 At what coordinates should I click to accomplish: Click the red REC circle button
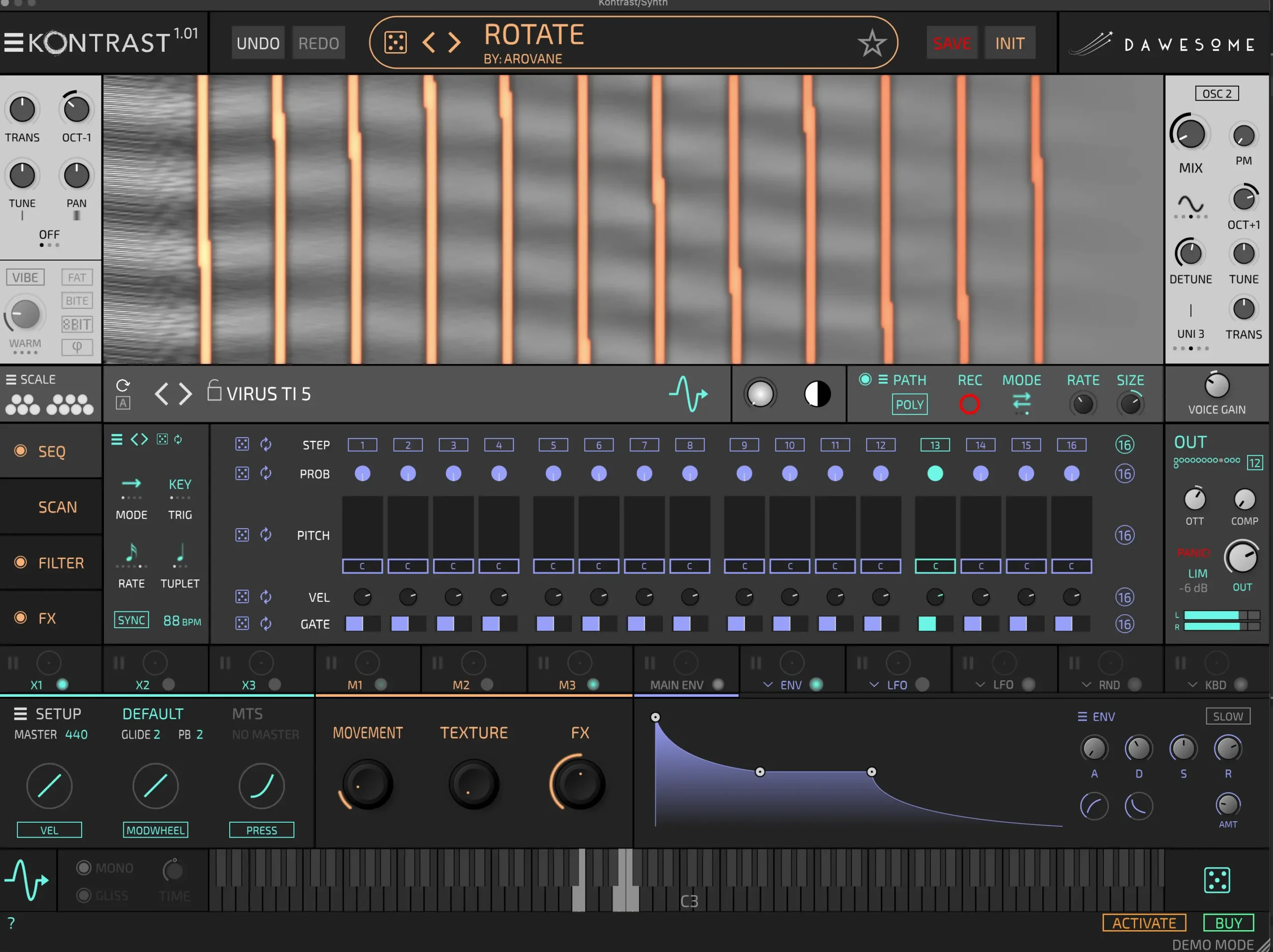pyautogui.click(x=969, y=404)
